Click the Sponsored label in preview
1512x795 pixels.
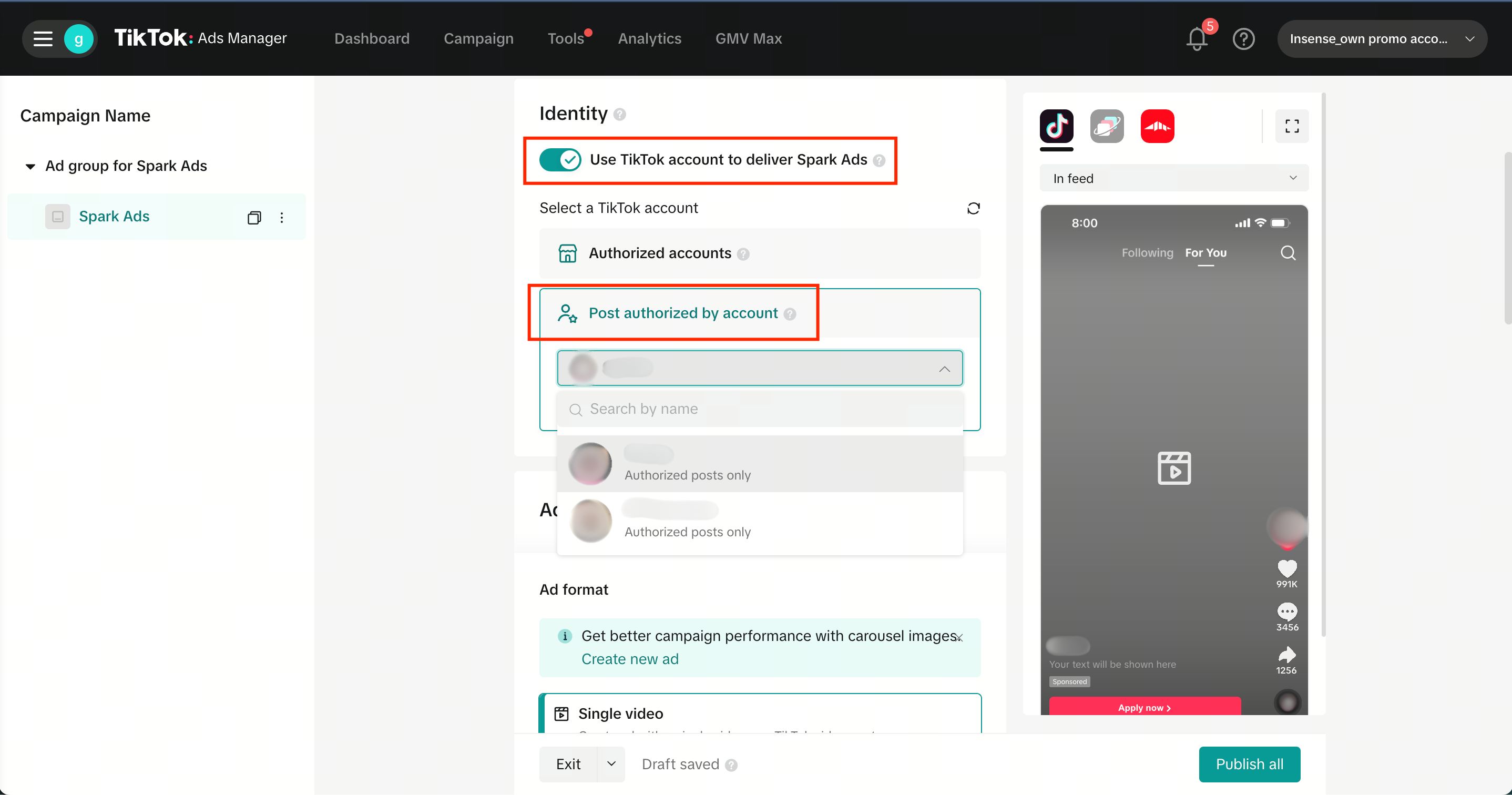point(1069,681)
